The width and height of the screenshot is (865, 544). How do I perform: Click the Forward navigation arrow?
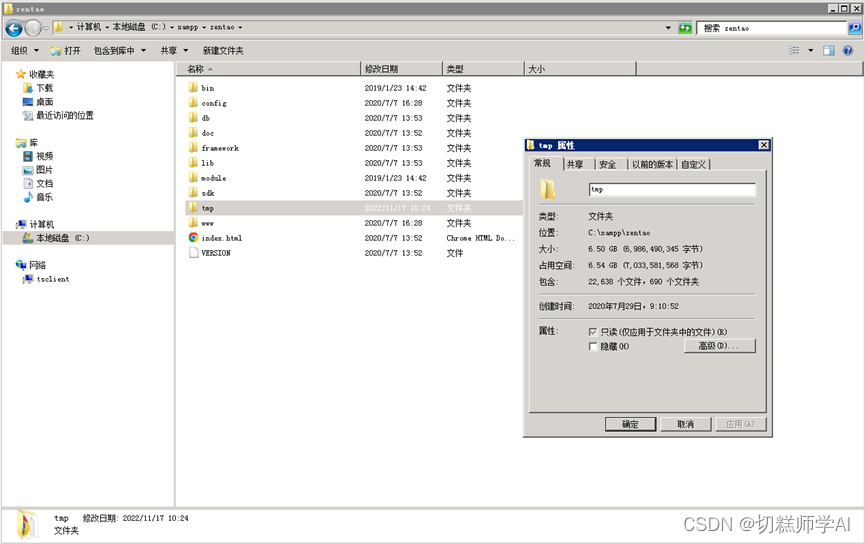[x=33, y=28]
